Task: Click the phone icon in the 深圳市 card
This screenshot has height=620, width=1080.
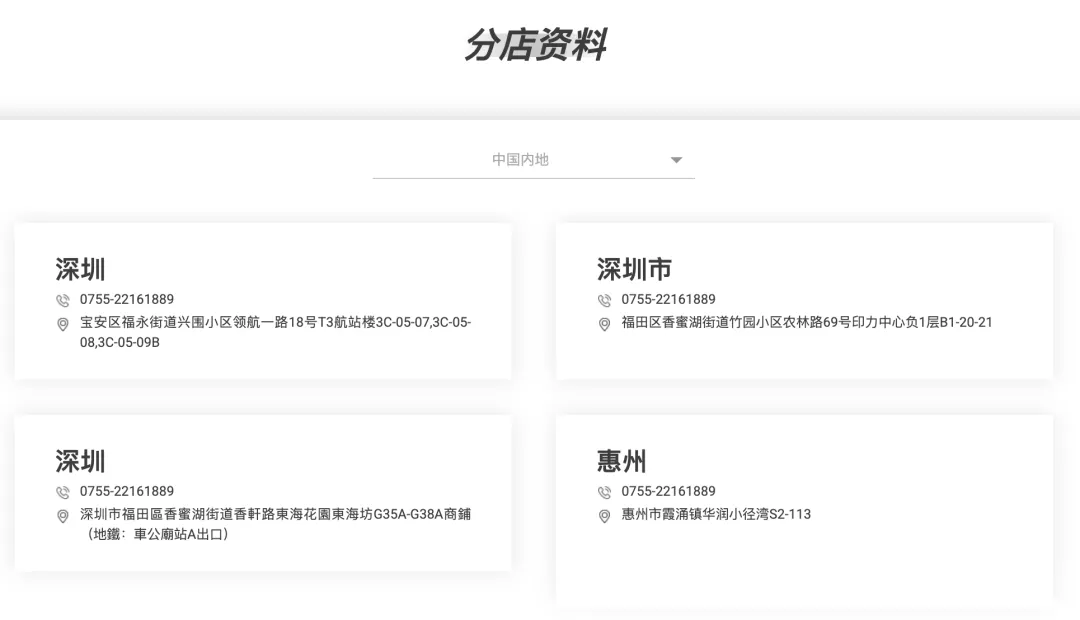Action: 604,300
